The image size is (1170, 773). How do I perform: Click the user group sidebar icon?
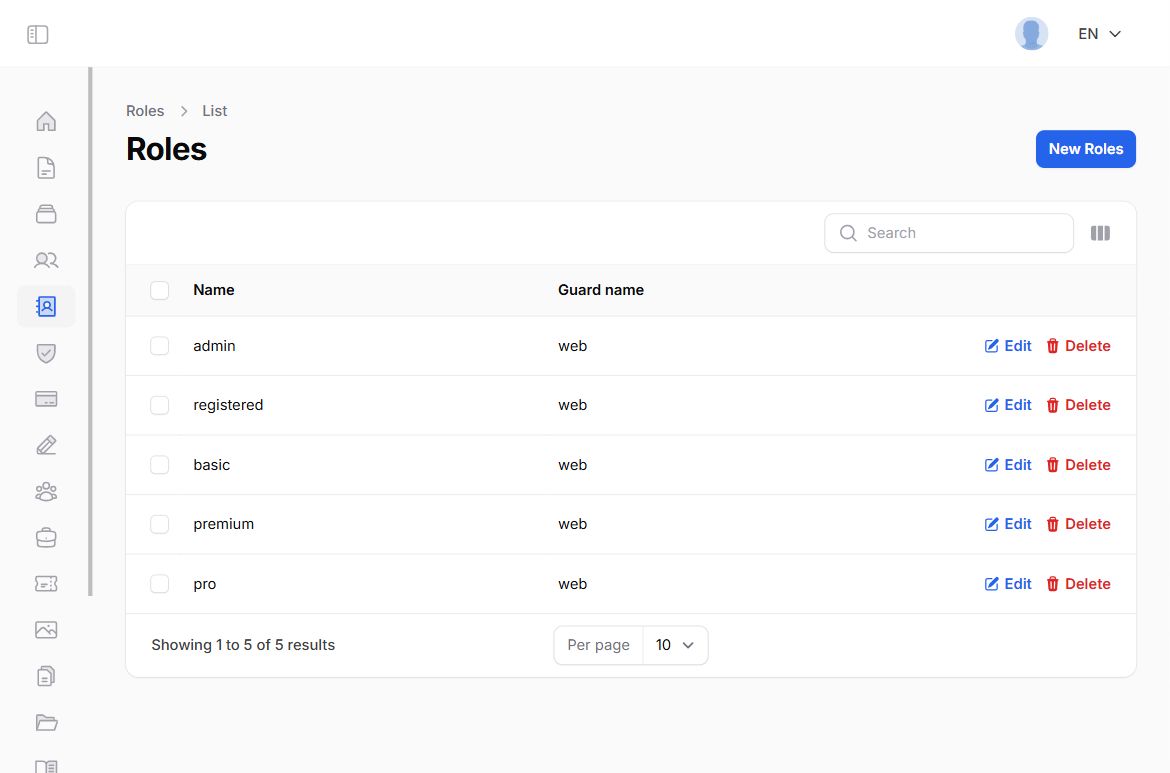pyautogui.click(x=46, y=491)
